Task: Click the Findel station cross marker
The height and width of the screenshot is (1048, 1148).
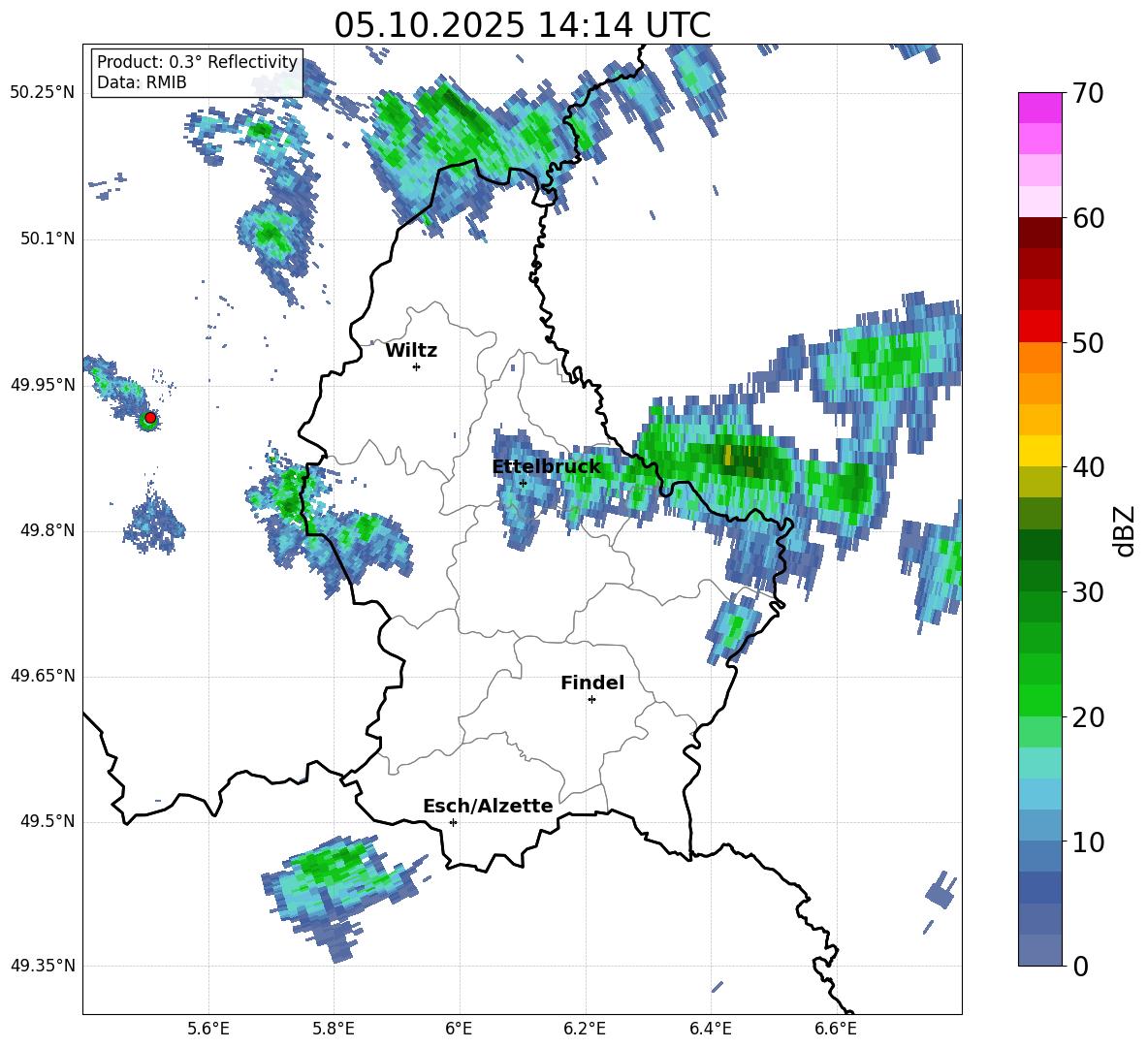Action: tap(591, 700)
